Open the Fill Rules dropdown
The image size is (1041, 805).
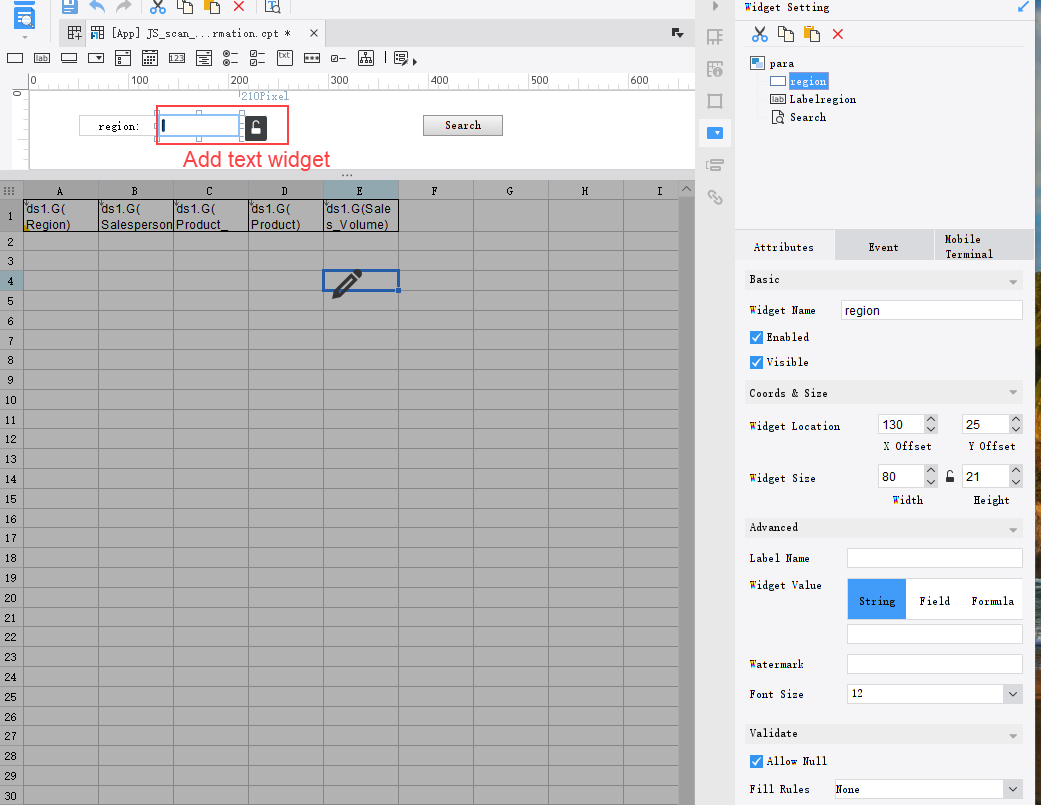[1013, 789]
